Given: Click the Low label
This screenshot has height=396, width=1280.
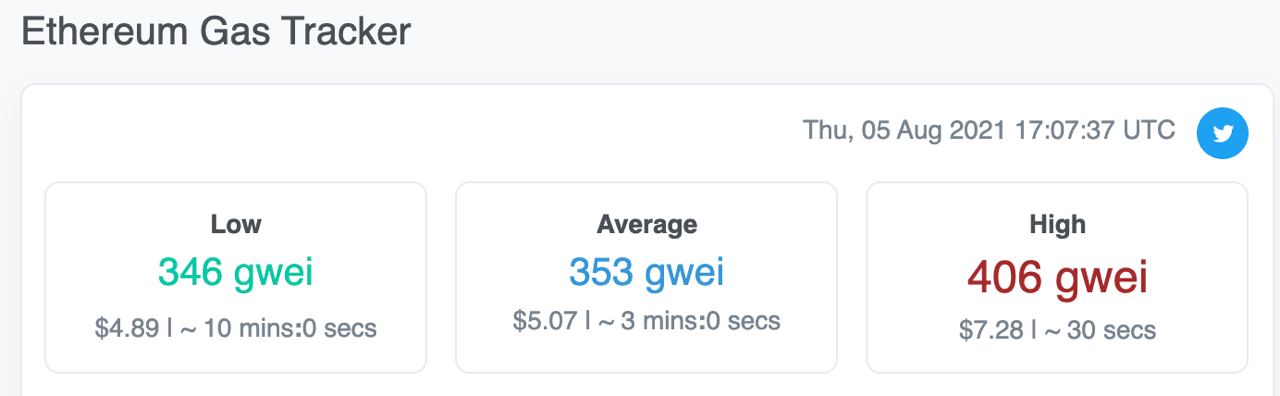Looking at the screenshot, I should (236, 224).
